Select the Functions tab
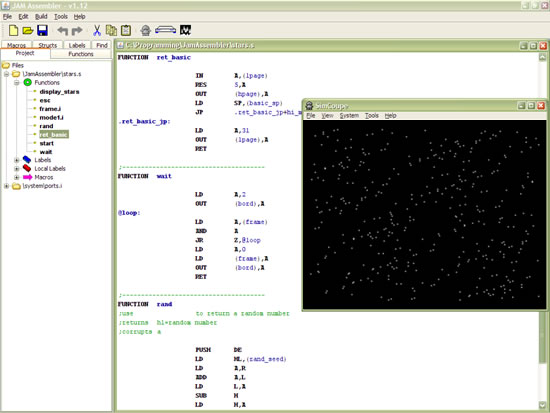The image size is (550, 413). point(81,54)
